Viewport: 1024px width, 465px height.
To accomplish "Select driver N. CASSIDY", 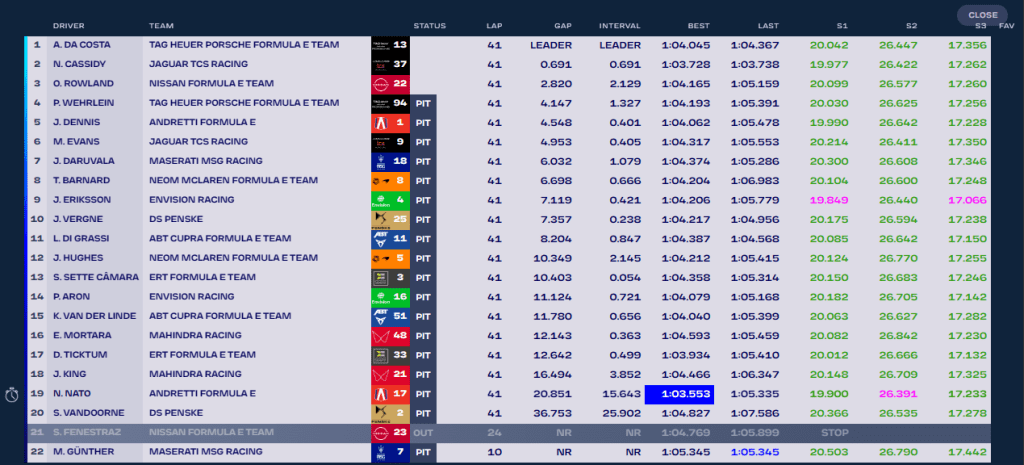I will pyautogui.click(x=79, y=65).
